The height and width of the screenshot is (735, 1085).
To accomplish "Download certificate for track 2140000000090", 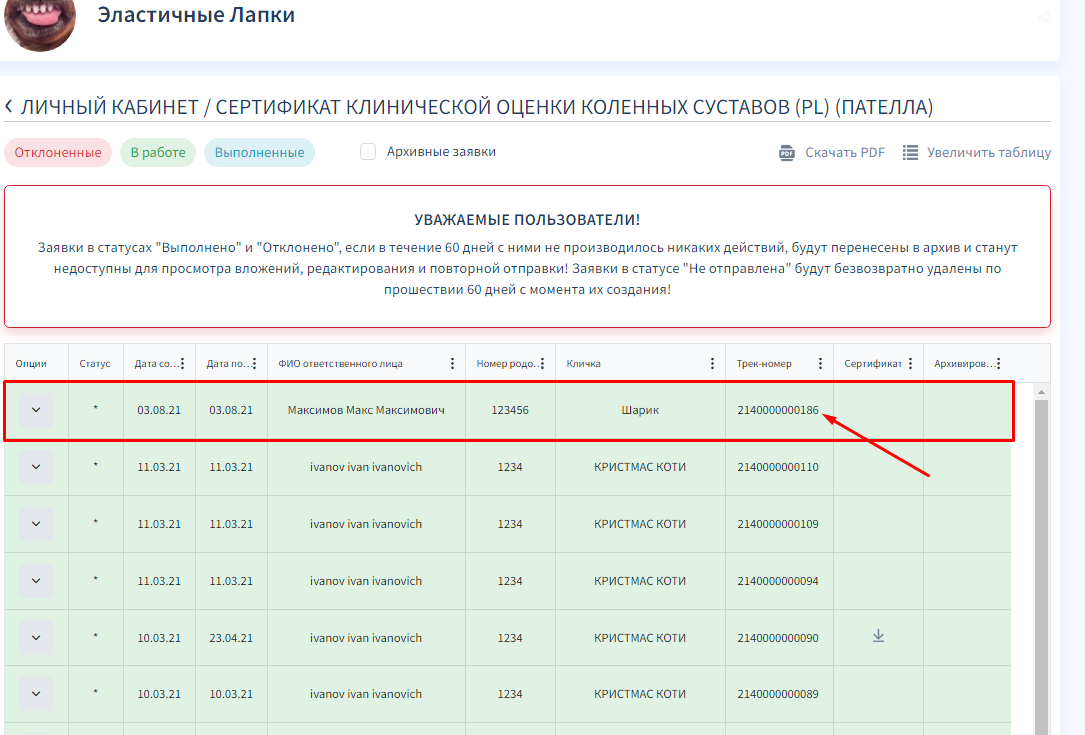I will [878, 636].
